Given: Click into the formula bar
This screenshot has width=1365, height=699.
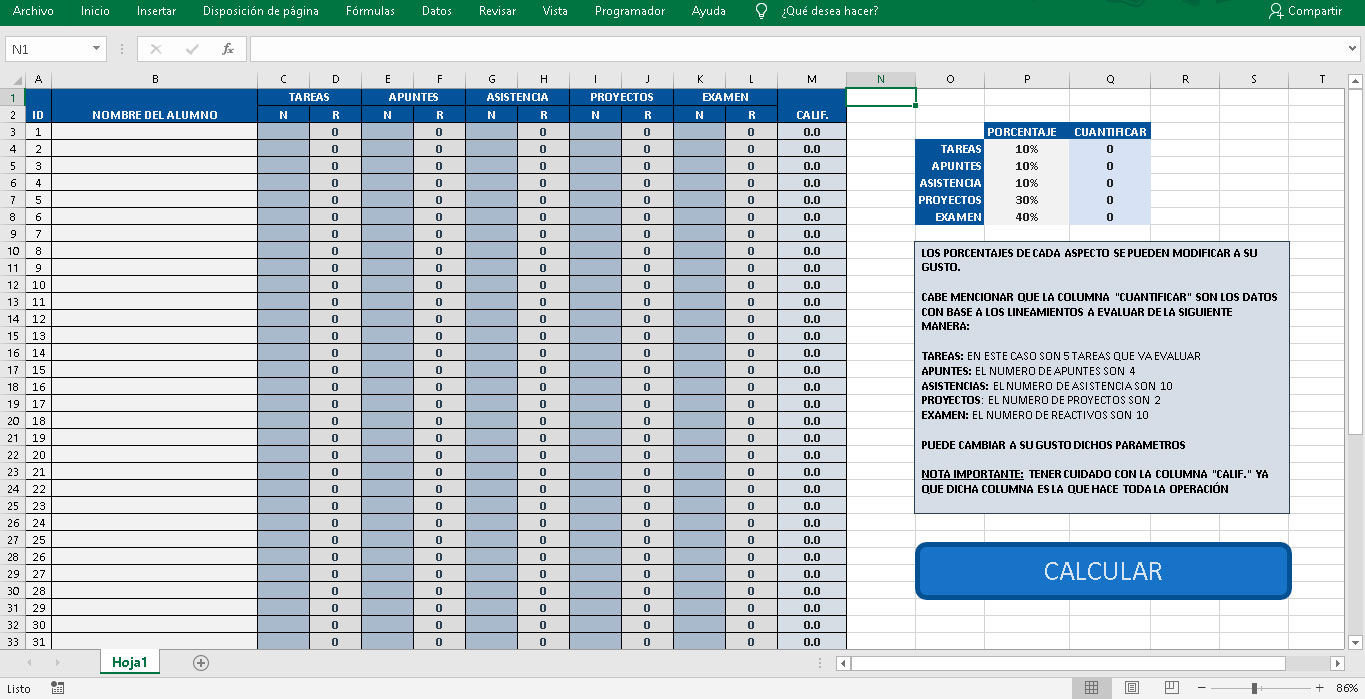Looking at the screenshot, I should (798, 49).
